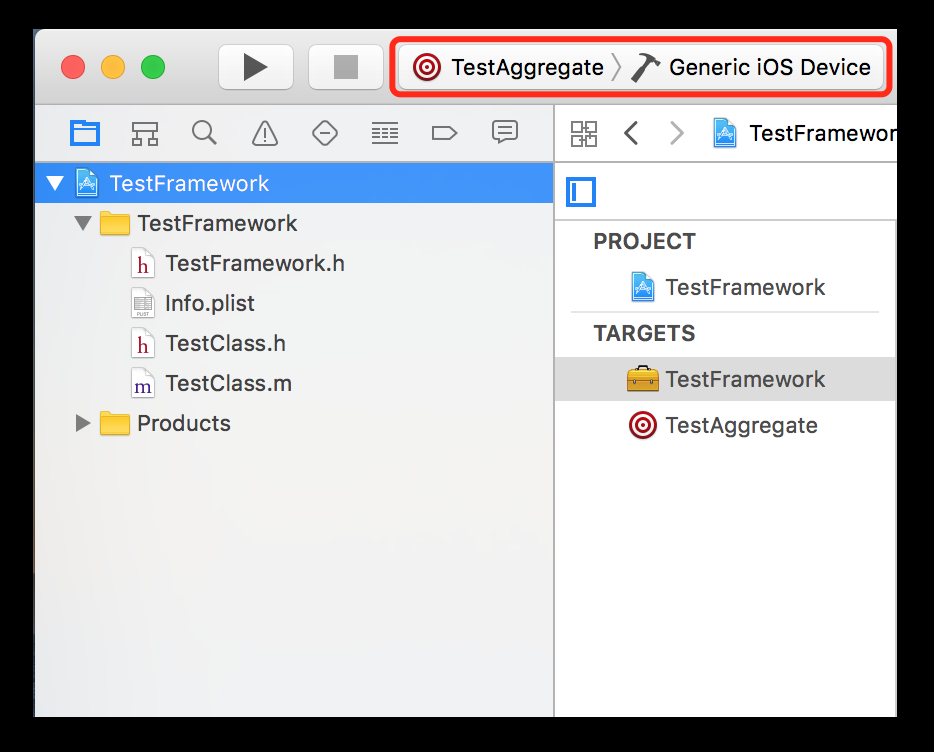Viewport: 934px width, 752px height.
Task: Select the TestAggregate target
Action: click(x=740, y=426)
